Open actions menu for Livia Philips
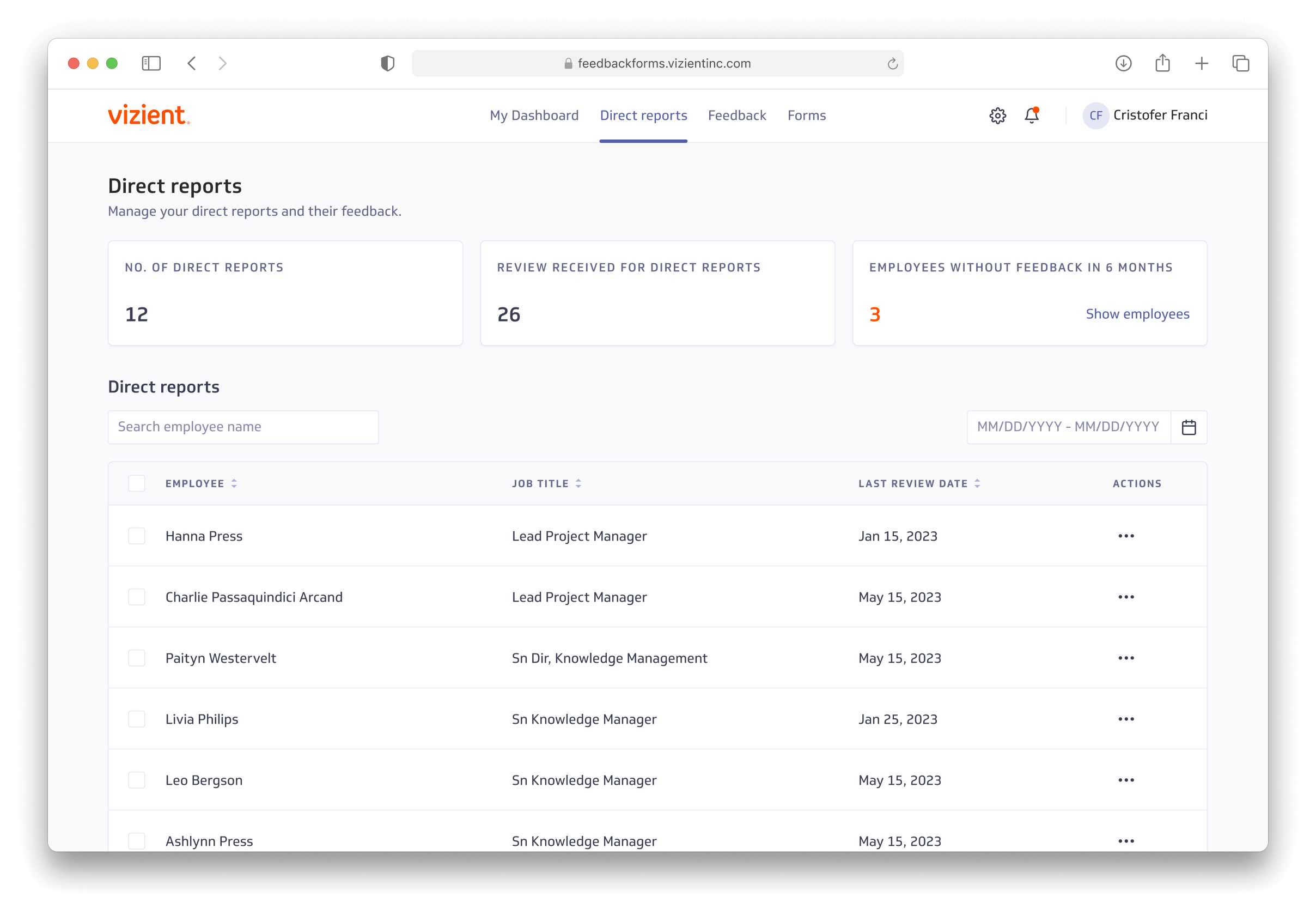The height and width of the screenshot is (909, 1316). (1126, 719)
